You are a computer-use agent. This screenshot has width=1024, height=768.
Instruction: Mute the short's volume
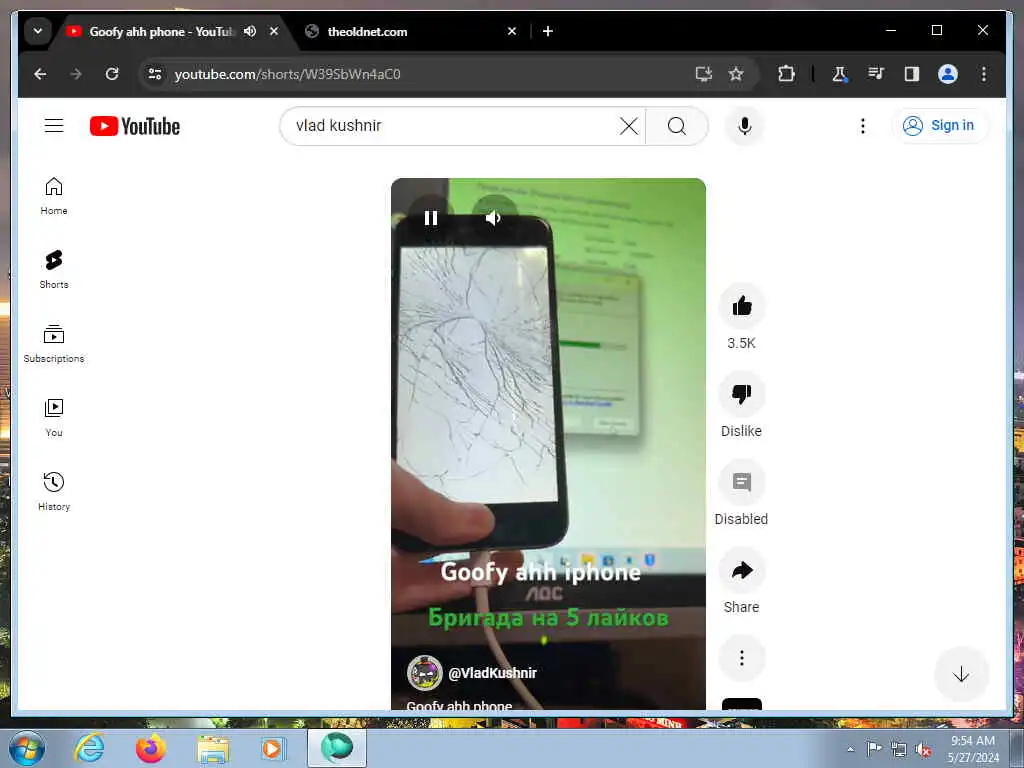(493, 217)
